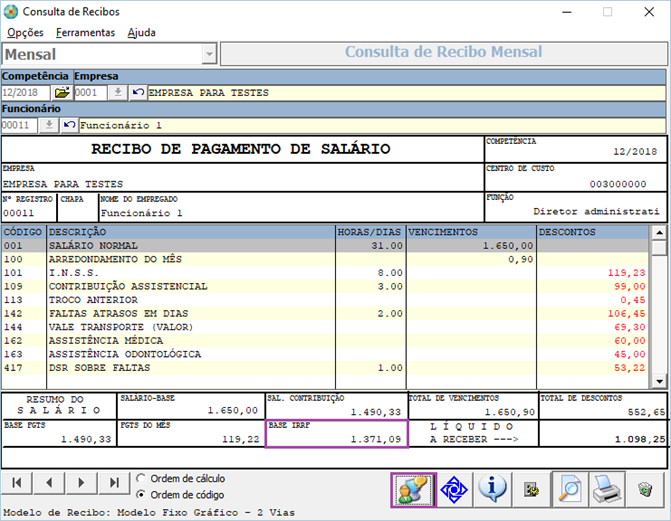This screenshot has height=521, width=671.
Task: Click the undo arrow beside Empresa code
Action: point(138,92)
